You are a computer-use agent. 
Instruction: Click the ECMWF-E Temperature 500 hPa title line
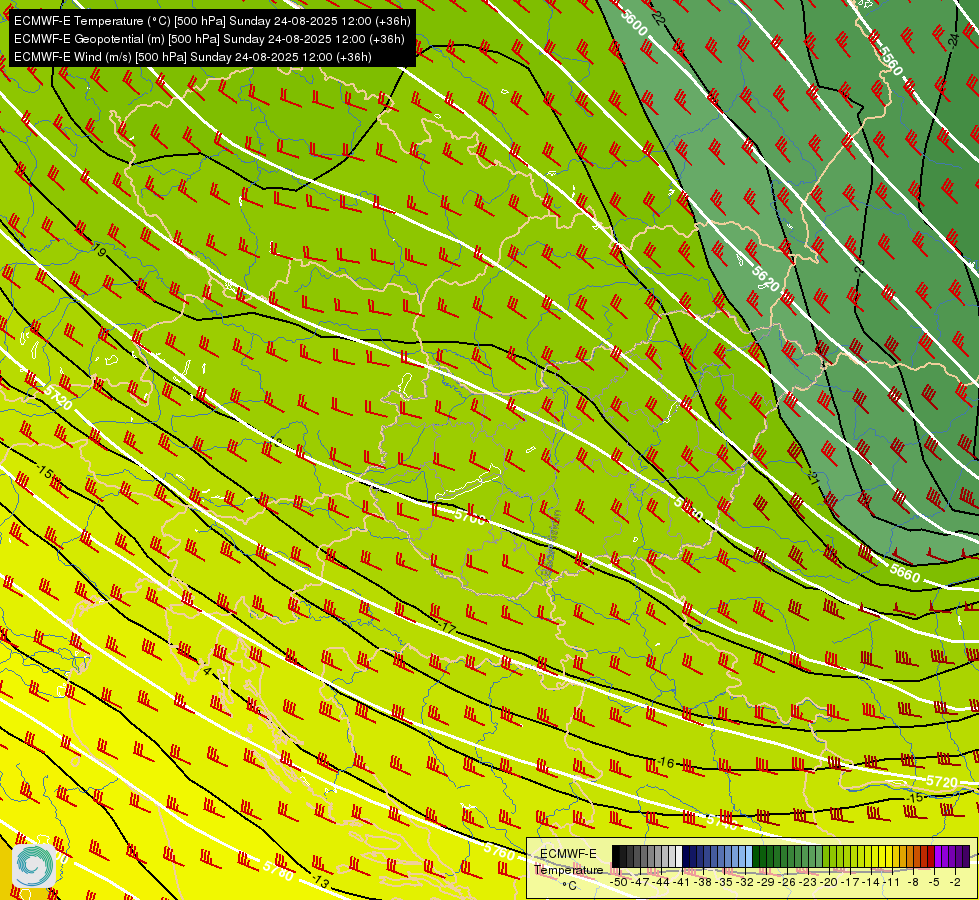point(212,21)
